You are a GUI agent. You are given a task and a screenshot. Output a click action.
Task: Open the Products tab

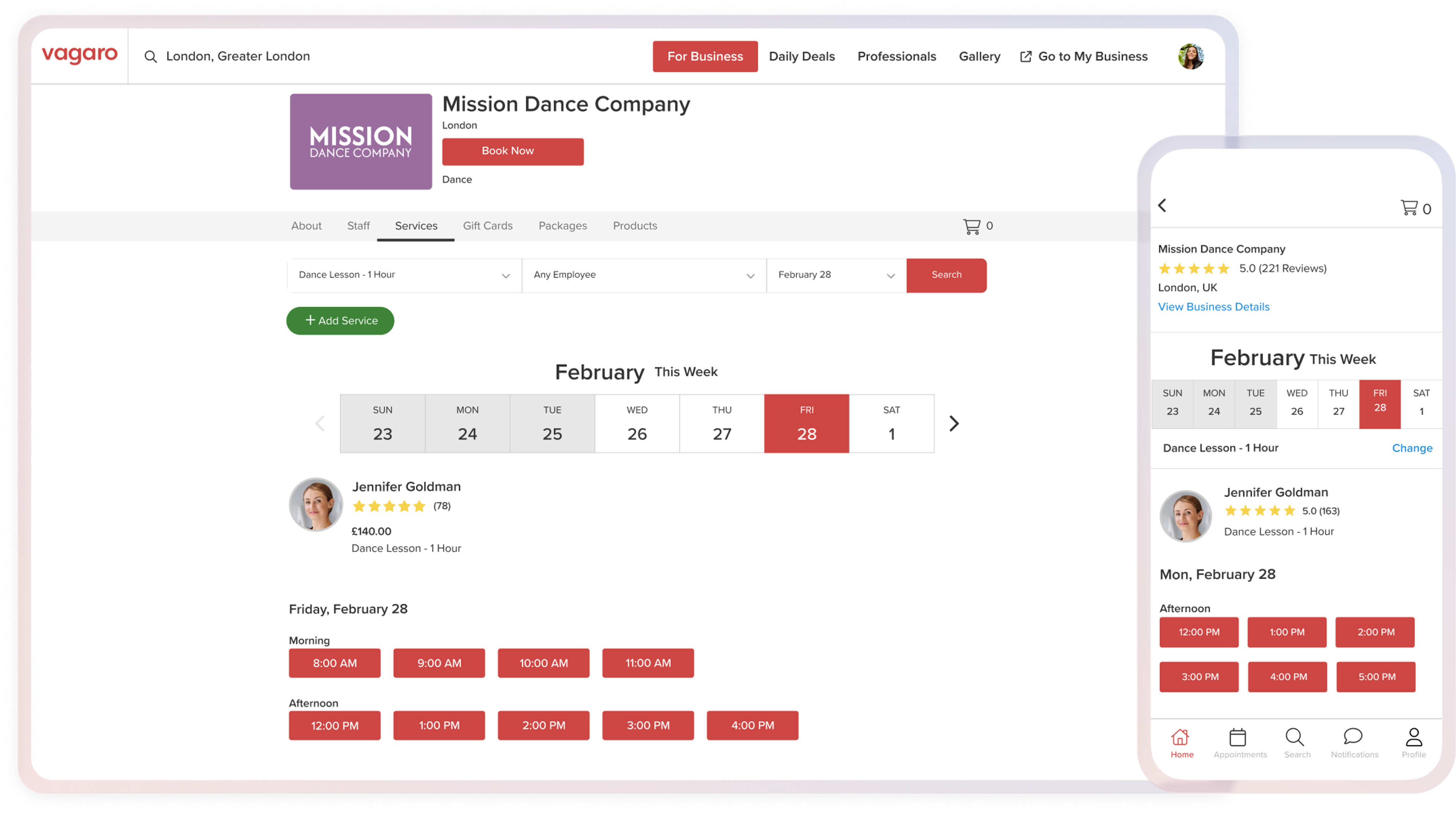(x=635, y=226)
